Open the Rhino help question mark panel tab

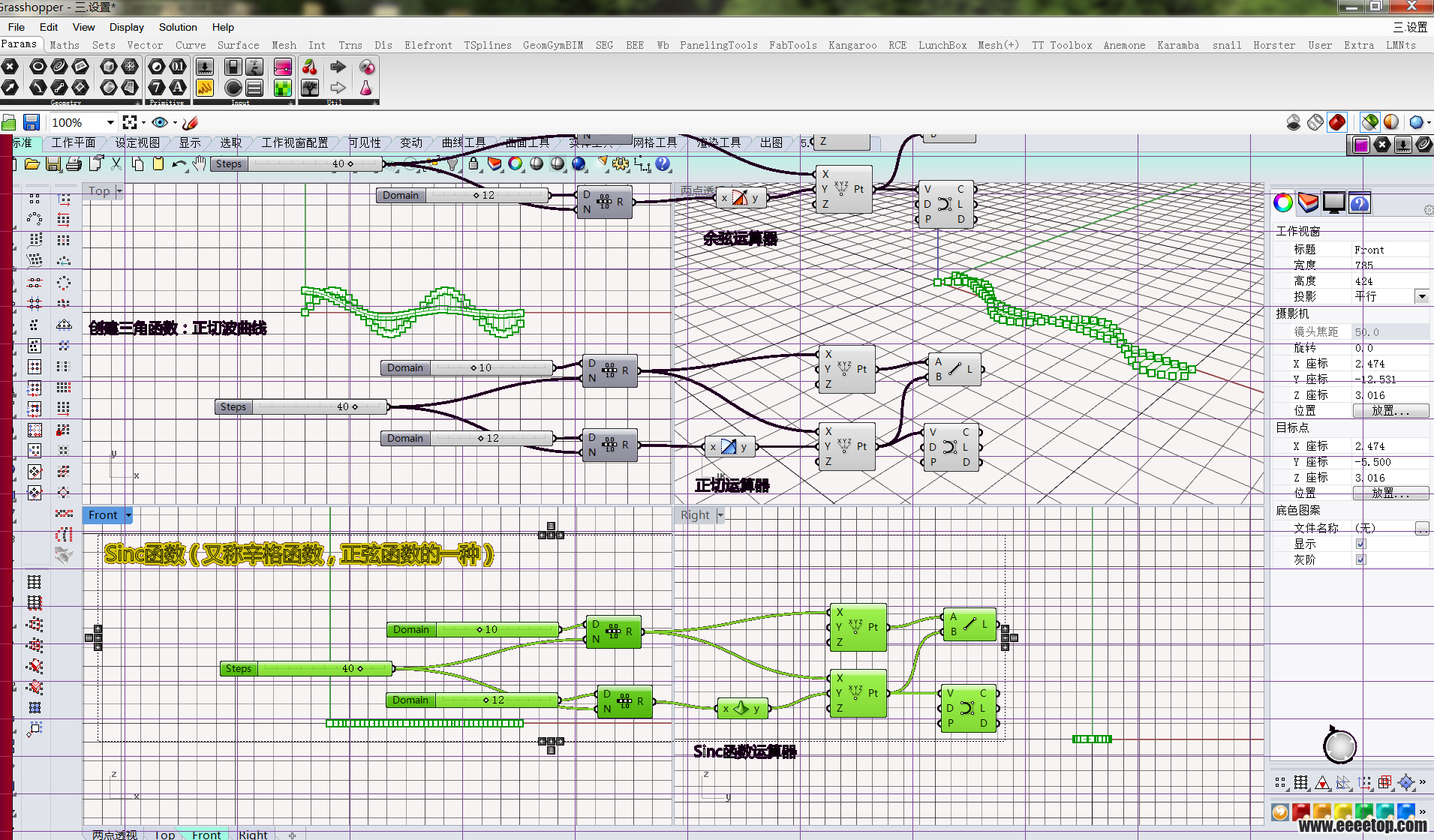point(1360,202)
